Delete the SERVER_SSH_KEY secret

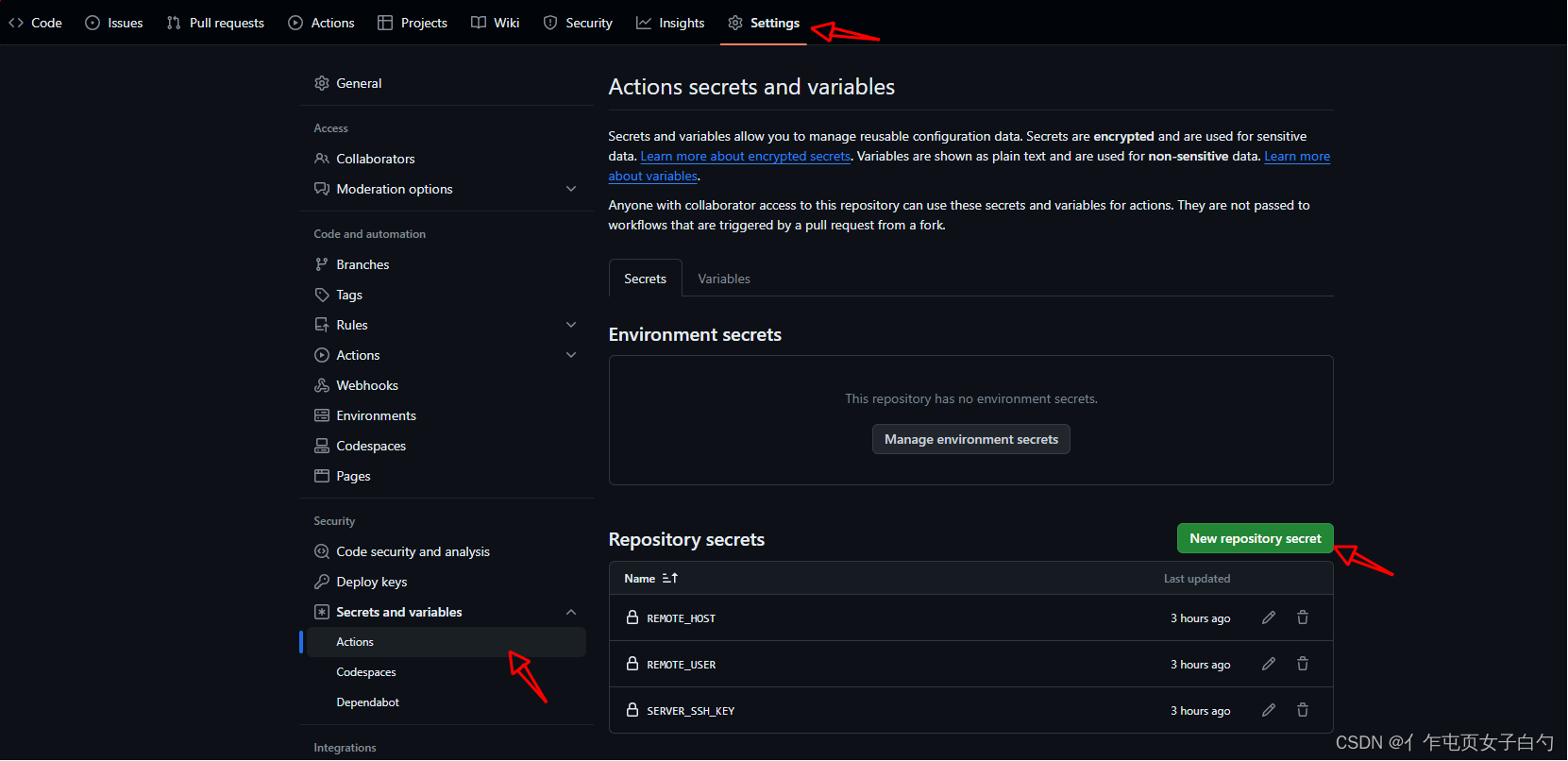point(1303,710)
